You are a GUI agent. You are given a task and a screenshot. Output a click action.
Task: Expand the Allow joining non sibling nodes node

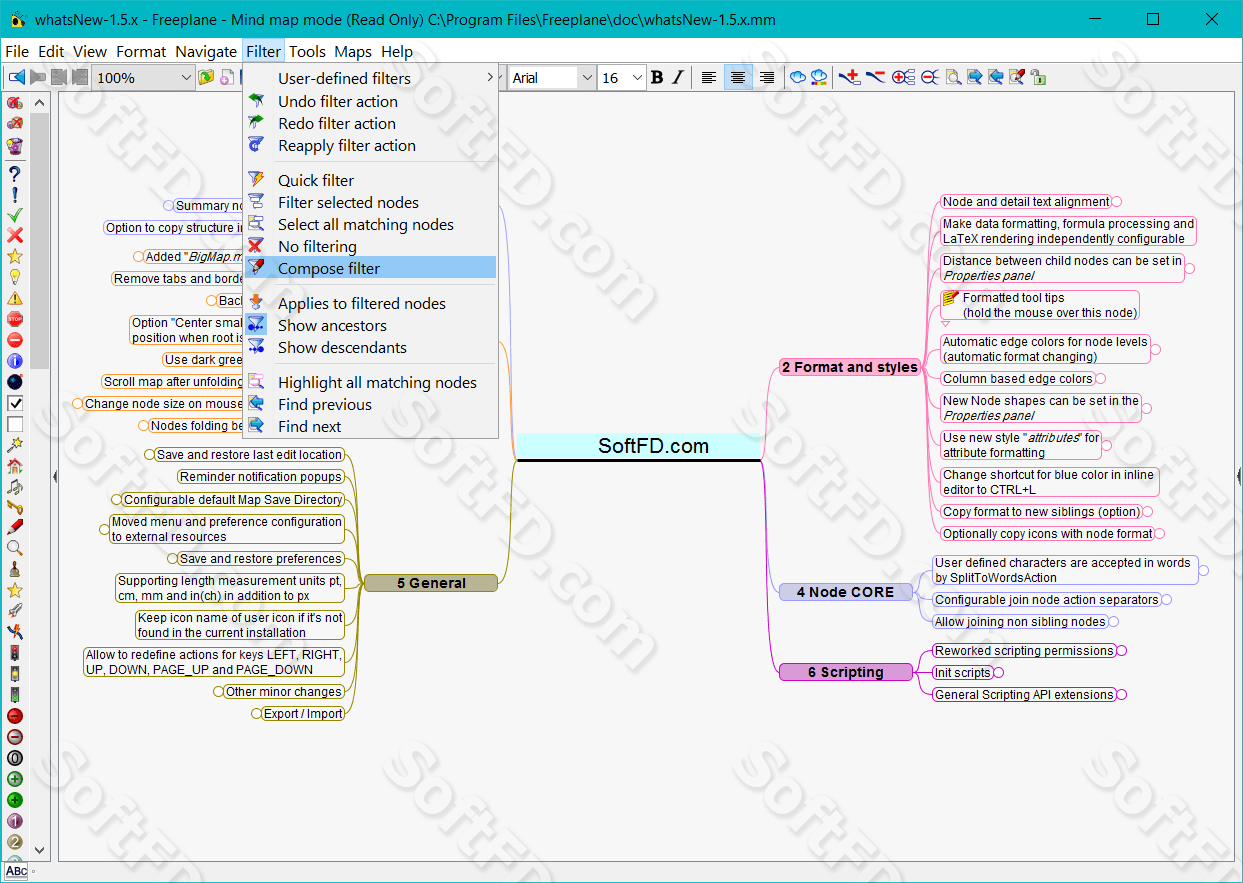coord(1114,622)
